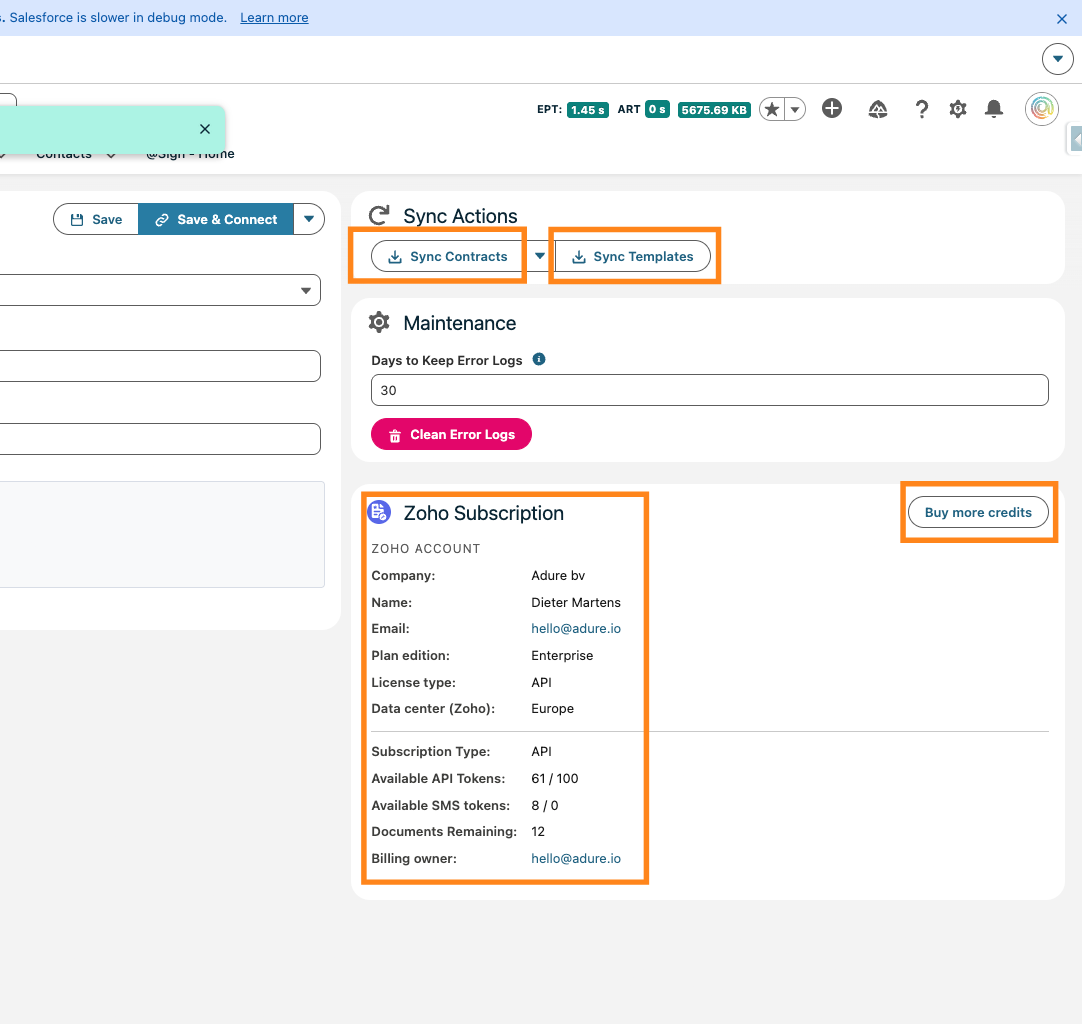The height and width of the screenshot is (1024, 1082).
Task: Expand the circular dropdown above the header
Action: (1058, 59)
